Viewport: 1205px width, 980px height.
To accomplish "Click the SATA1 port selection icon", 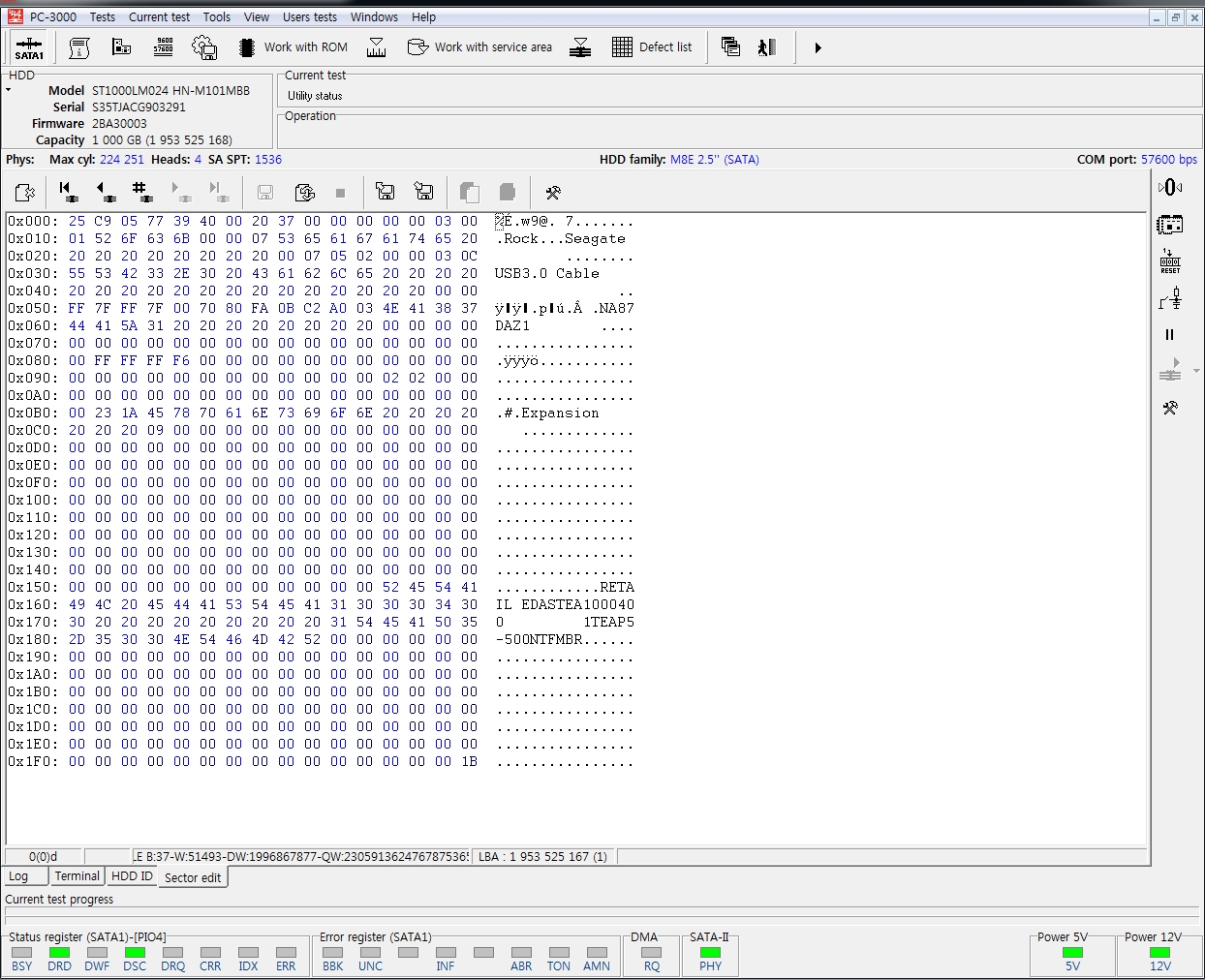I will pos(29,47).
